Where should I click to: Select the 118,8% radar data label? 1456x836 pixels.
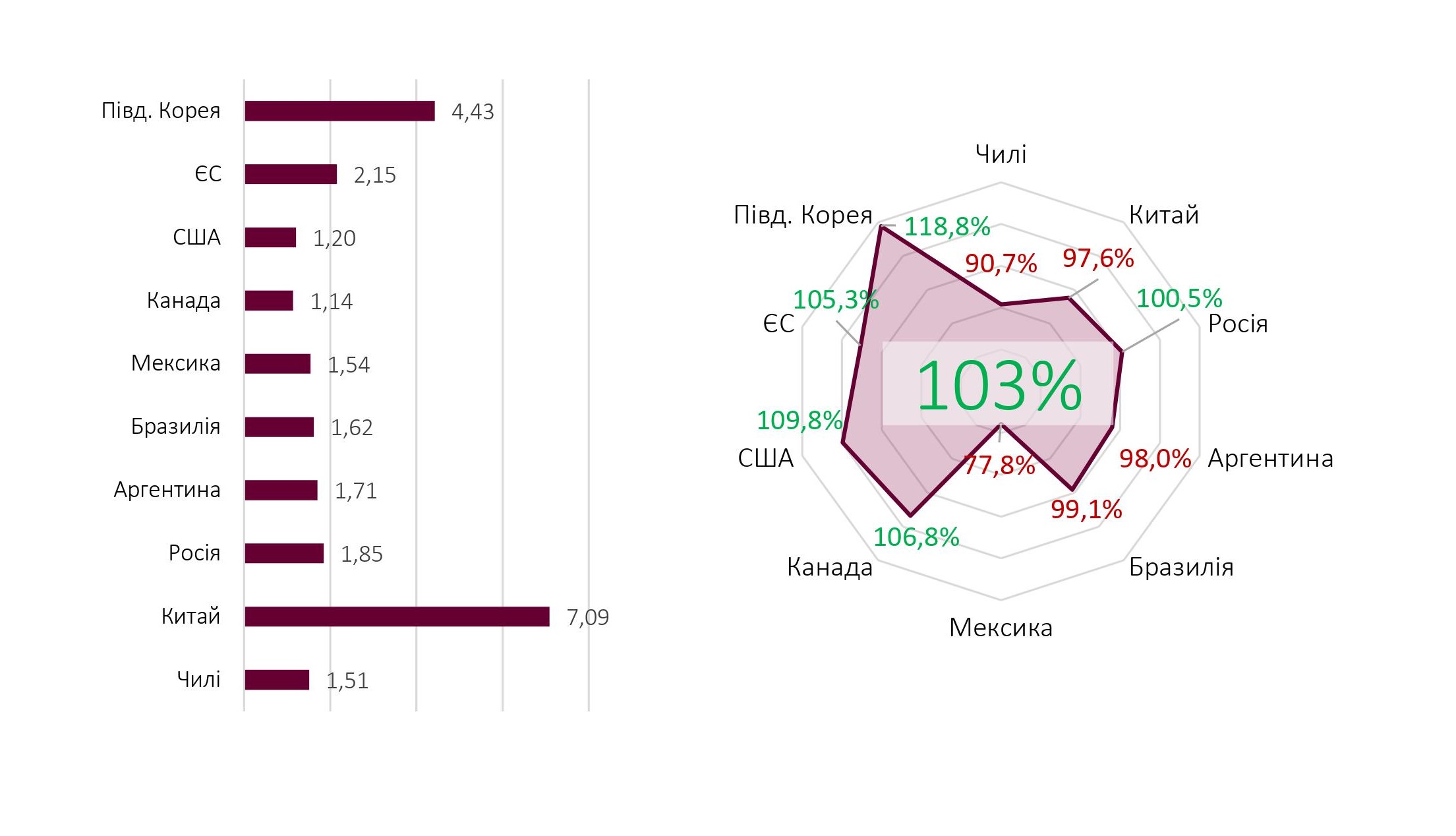tap(946, 227)
